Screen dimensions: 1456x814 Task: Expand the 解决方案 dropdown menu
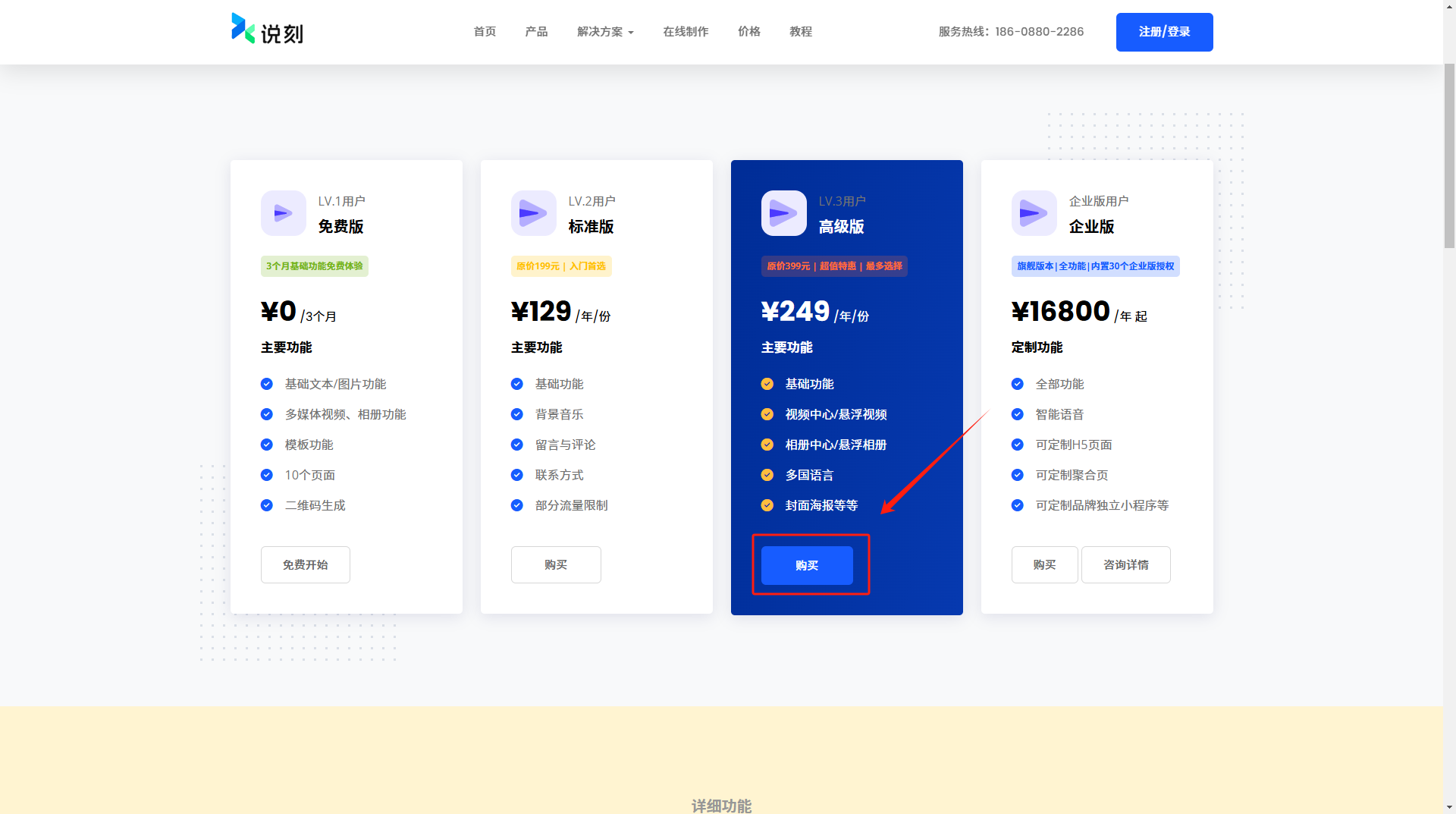pos(604,32)
